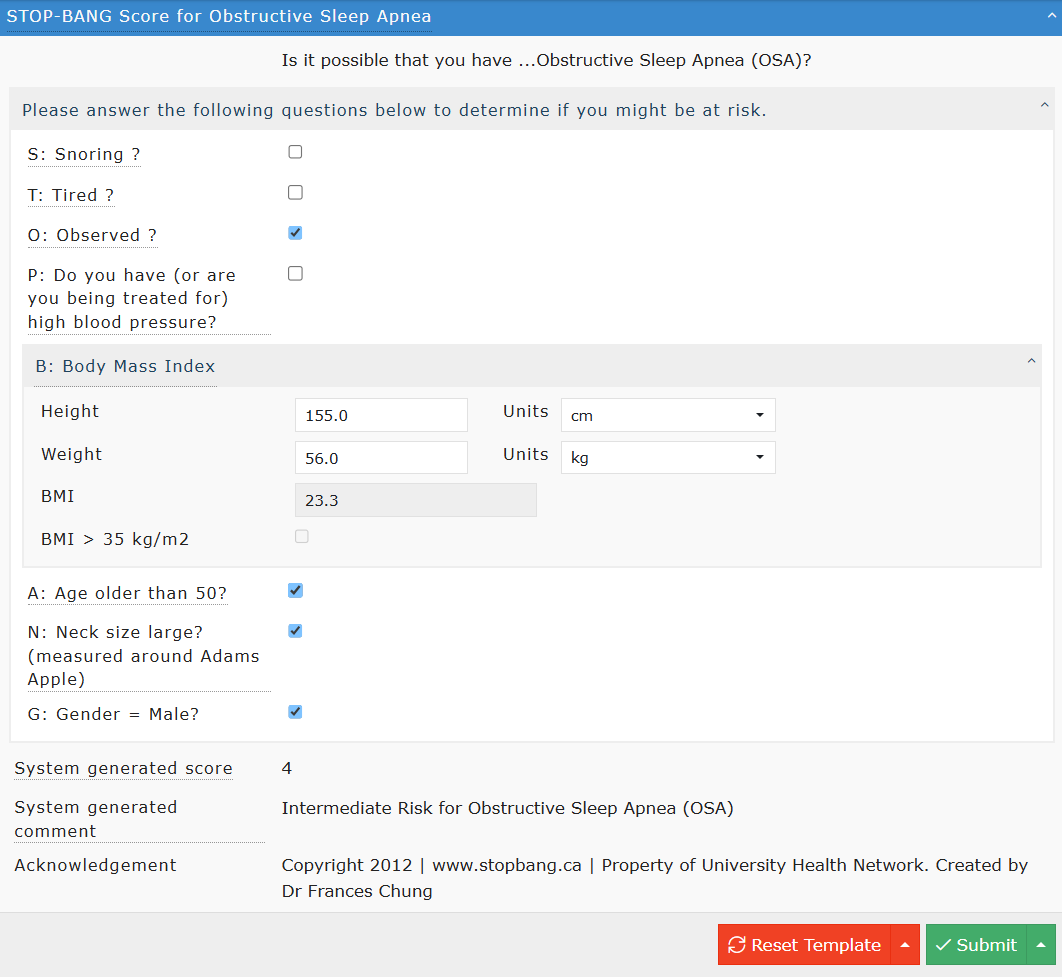
Task: Open the Height units dropdown
Action: (x=667, y=415)
